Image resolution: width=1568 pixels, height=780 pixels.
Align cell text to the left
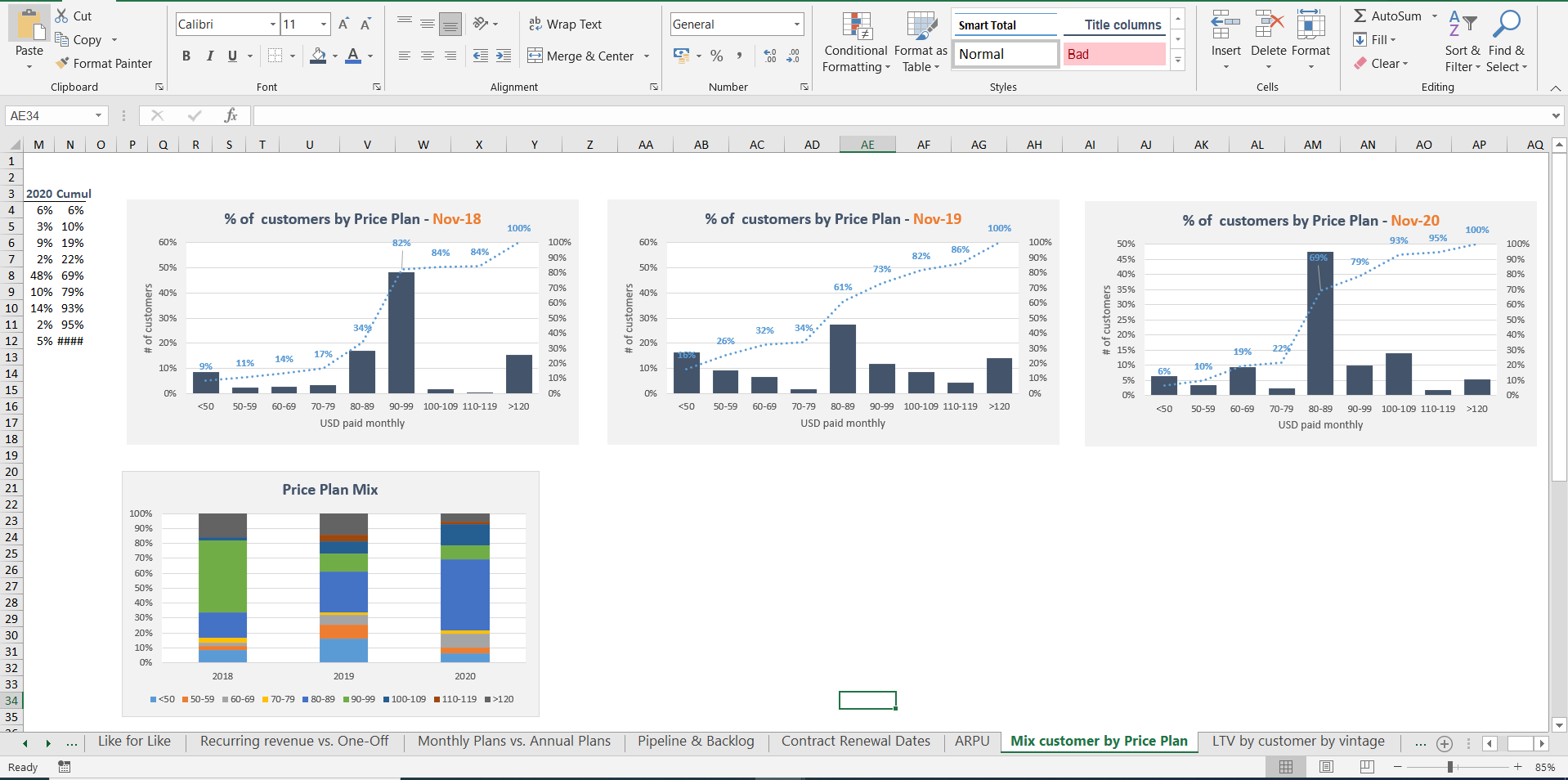click(405, 56)
